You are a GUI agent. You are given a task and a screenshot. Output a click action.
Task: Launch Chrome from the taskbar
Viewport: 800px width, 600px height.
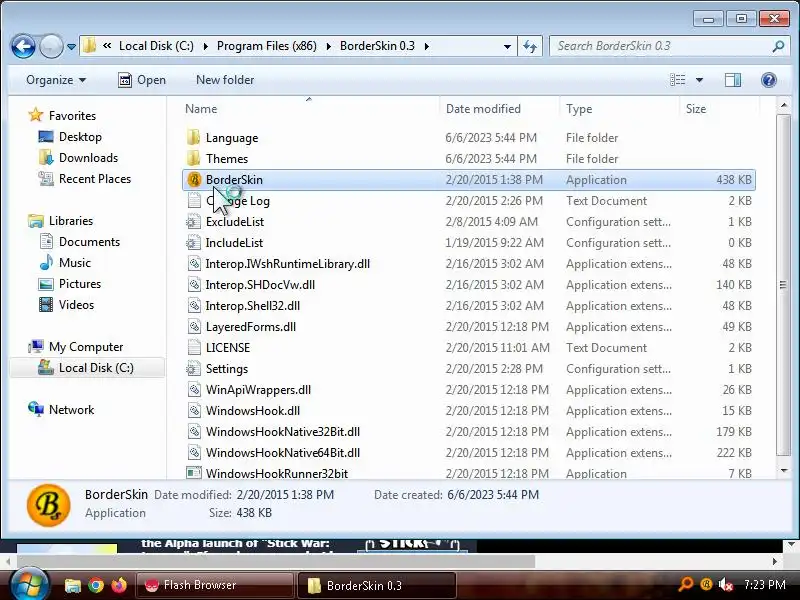pos(95,585)
